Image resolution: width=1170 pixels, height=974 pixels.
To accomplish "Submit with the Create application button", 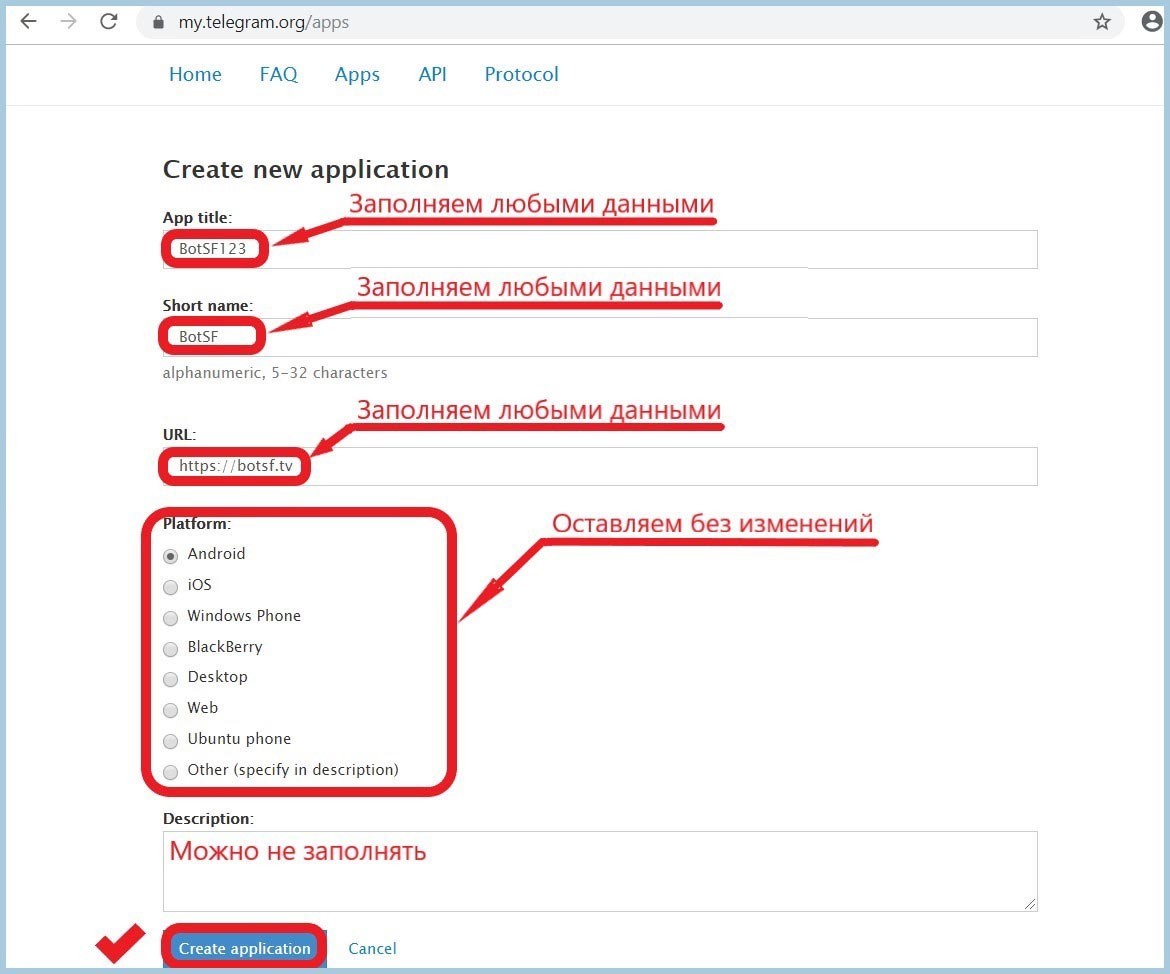I will click(245, 948).
